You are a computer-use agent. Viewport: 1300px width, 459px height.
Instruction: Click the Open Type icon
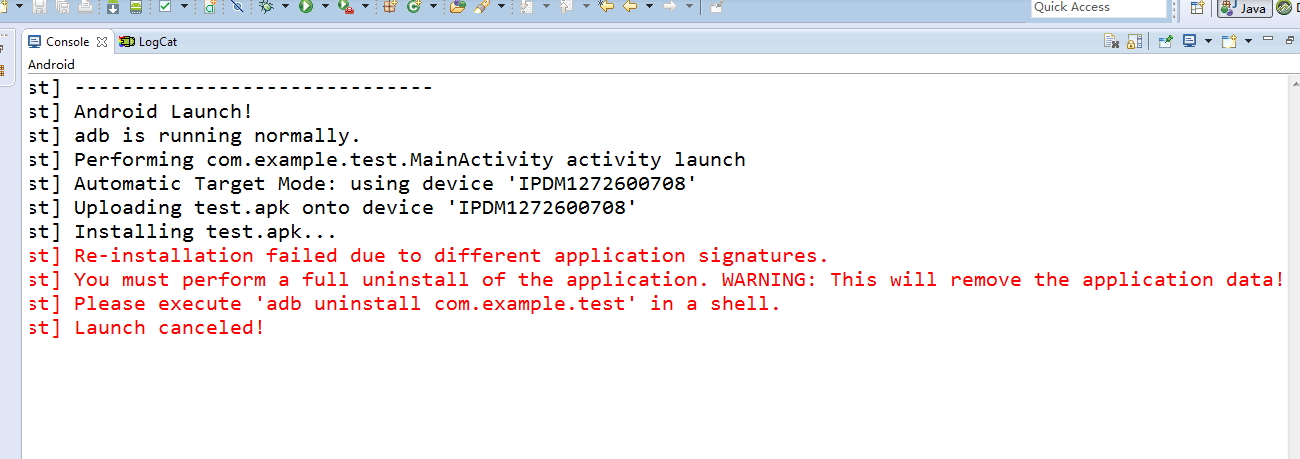tap(458, 6)
